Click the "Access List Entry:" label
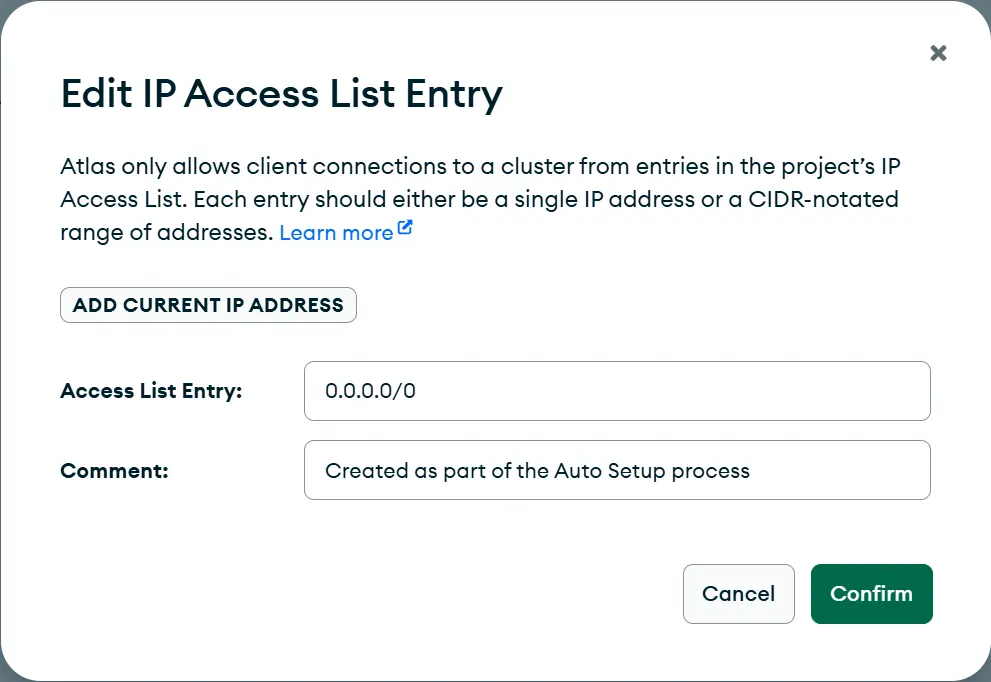This screenshot has width=991, height=682. (x=151, y=391)
